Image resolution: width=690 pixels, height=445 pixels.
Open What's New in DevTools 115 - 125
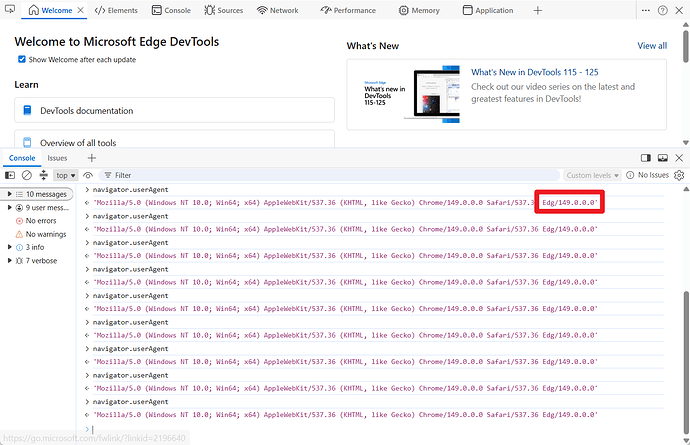pos(535,72)
